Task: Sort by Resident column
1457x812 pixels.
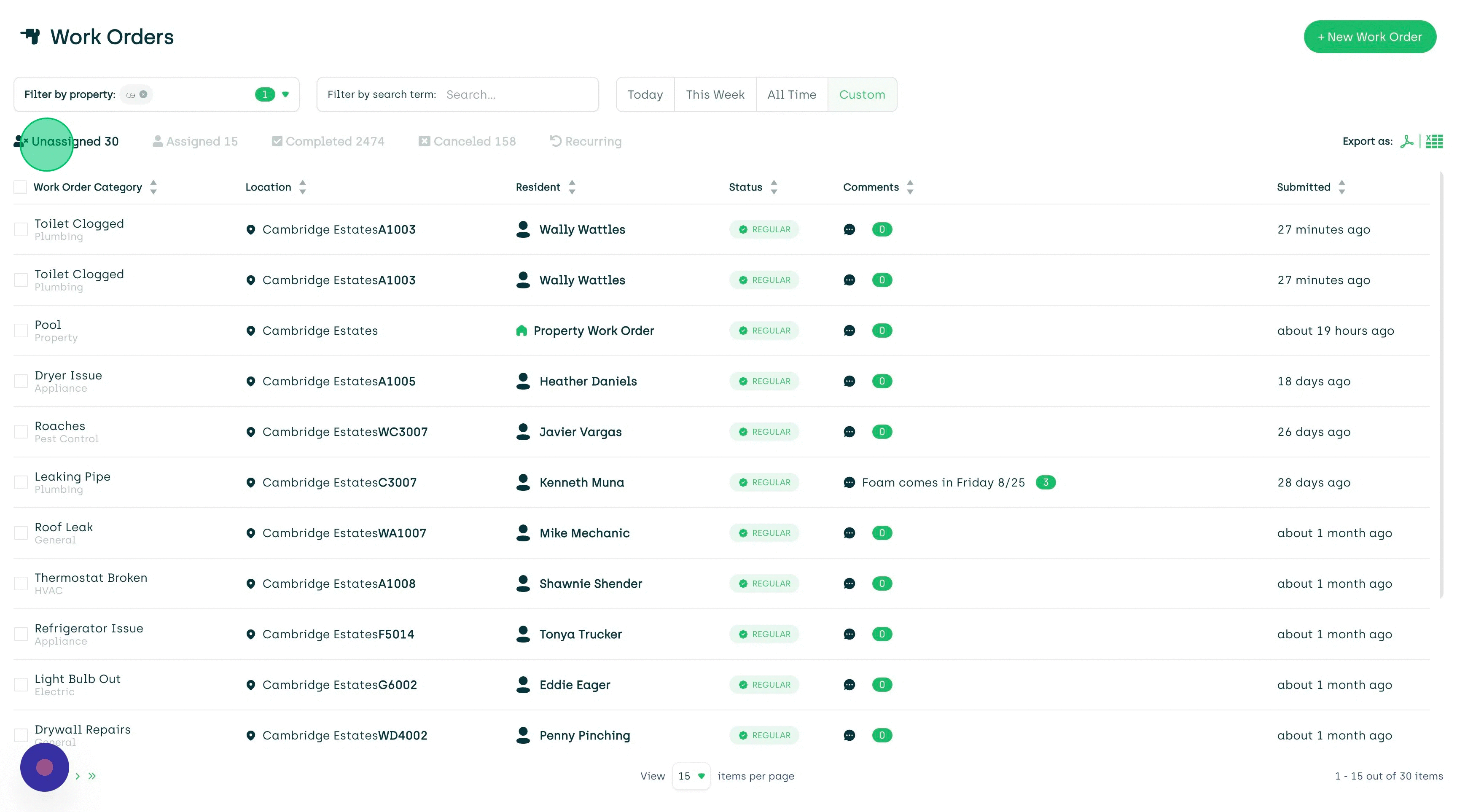Action: point(572,187)
